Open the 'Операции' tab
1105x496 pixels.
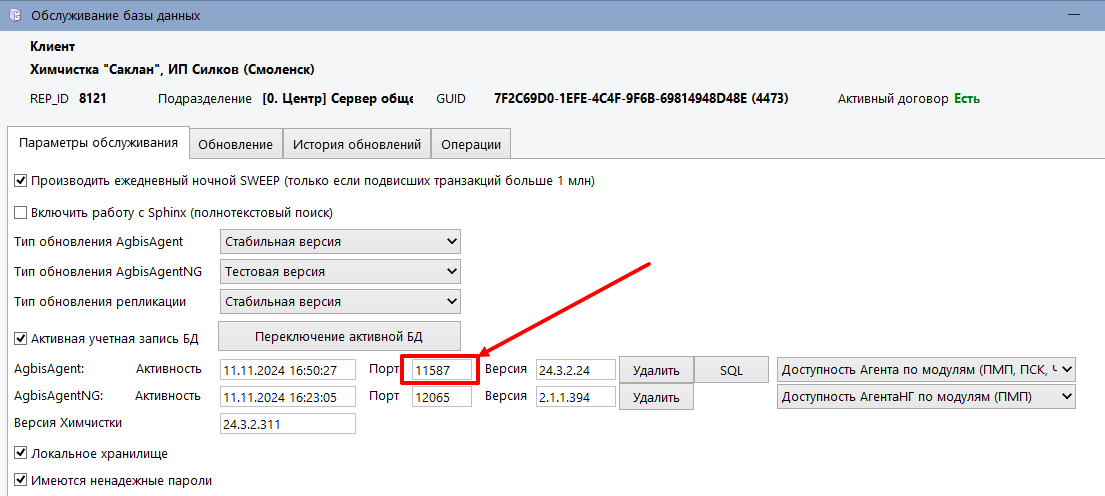(x=471, y=144)
